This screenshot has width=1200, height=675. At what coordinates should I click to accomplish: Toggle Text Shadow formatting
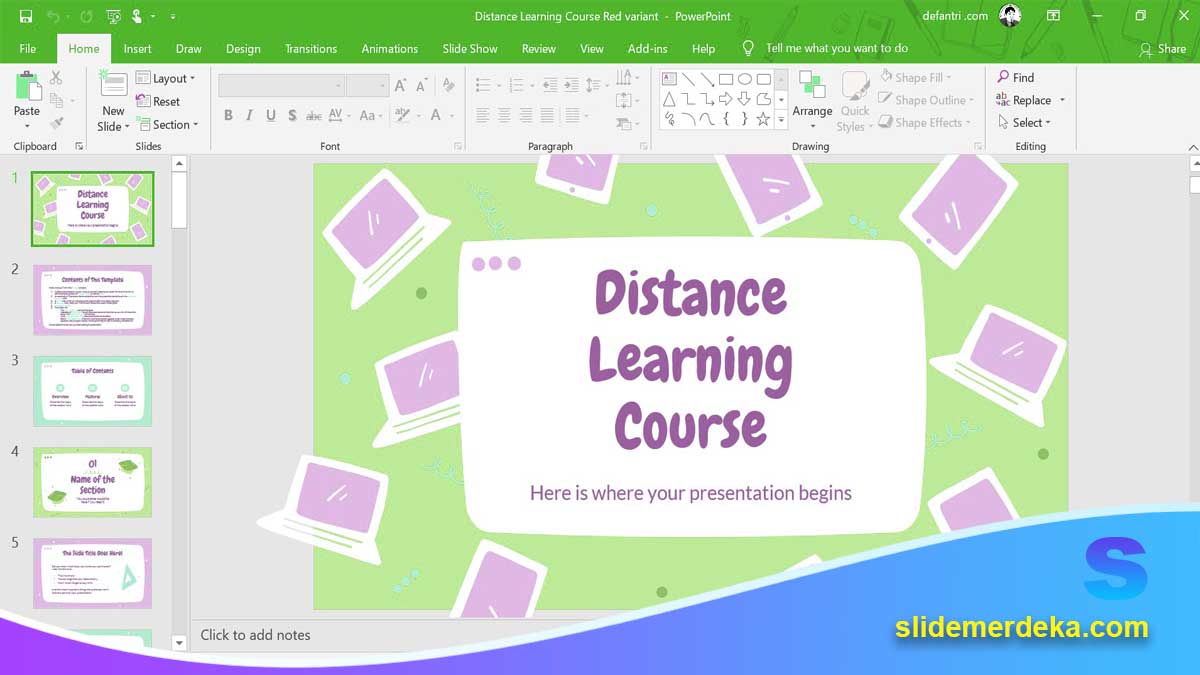tap(292, 115)
